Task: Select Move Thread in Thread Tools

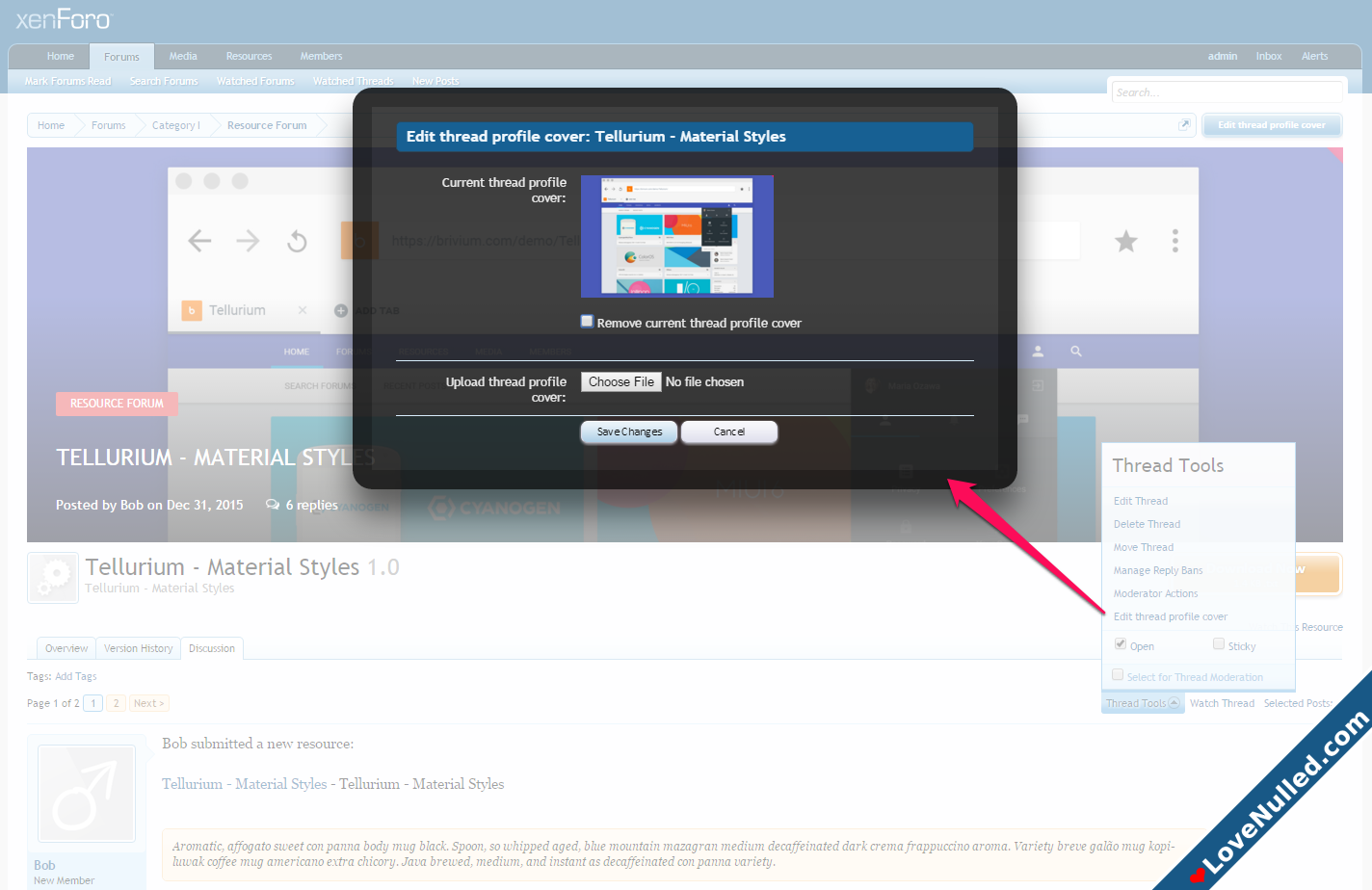Action: (x=1144, y=547)
